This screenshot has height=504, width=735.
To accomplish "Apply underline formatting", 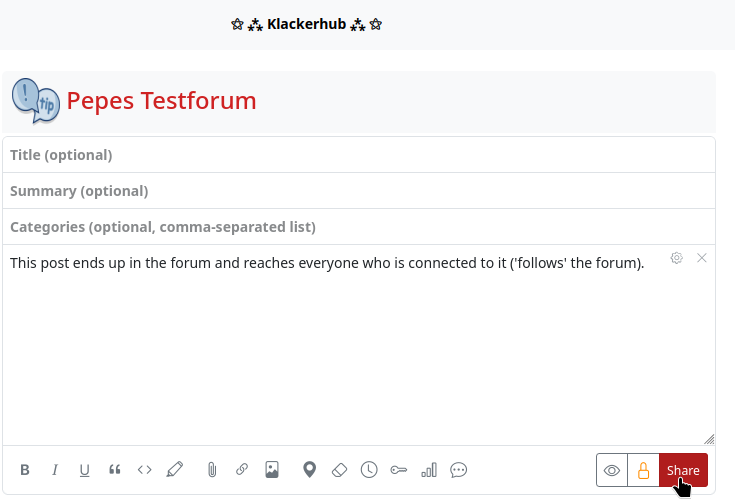I will click(85, 470).
